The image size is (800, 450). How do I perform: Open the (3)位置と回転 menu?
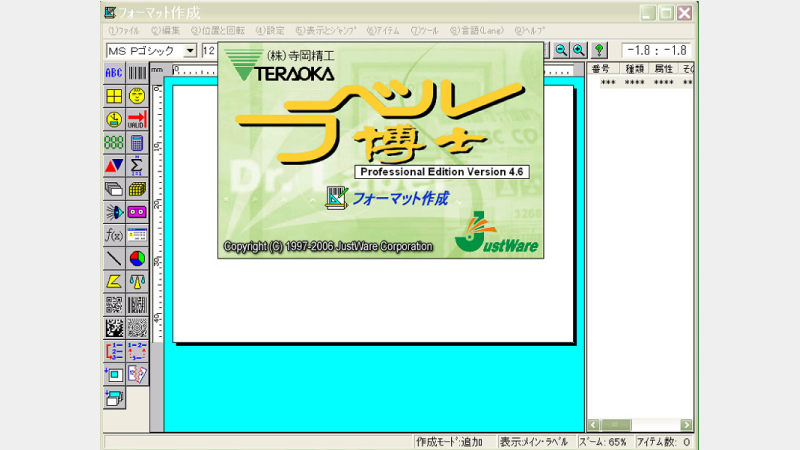(x=218, y=31)
